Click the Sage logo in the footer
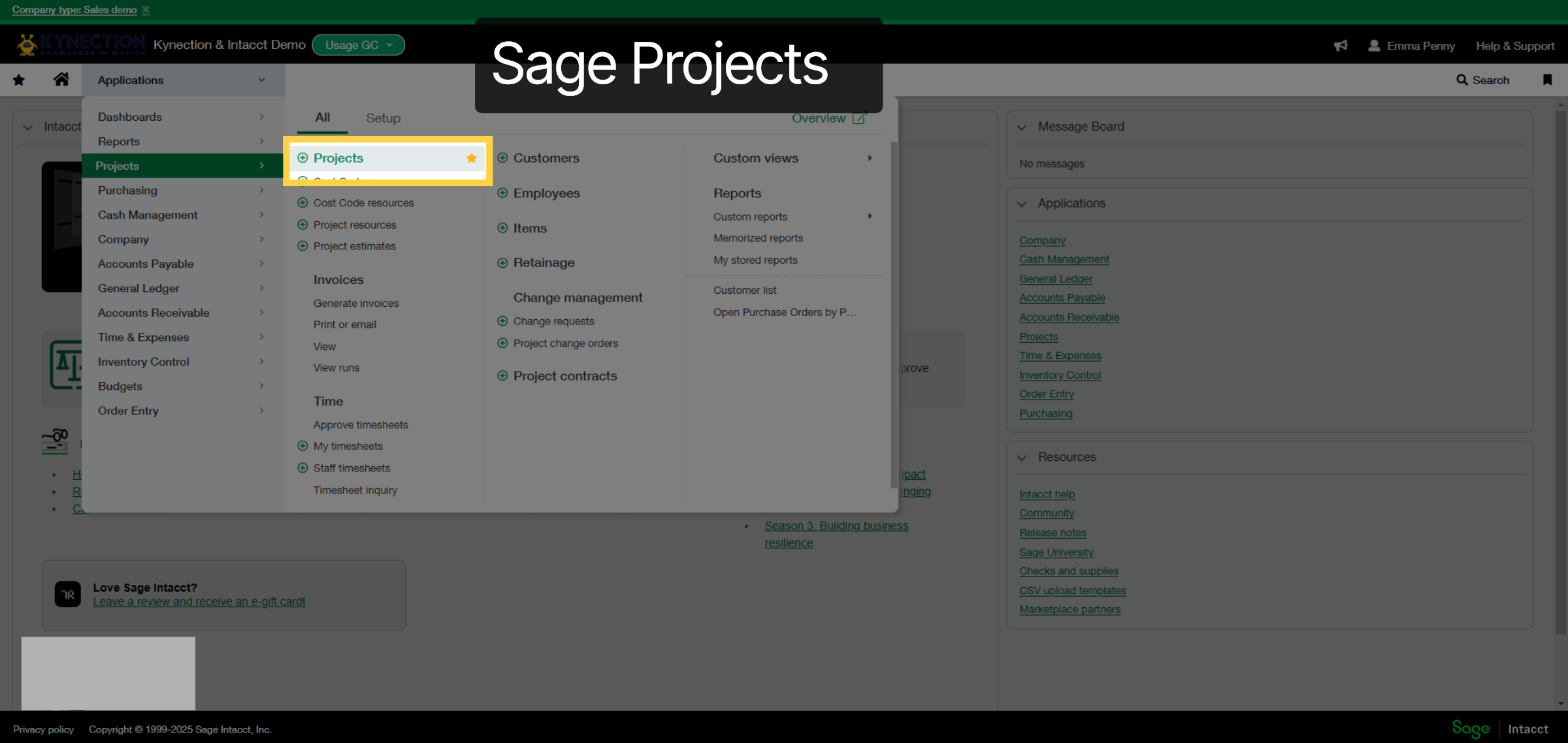Viewport: 1568px width, 743px height. tap(1471, 729)
